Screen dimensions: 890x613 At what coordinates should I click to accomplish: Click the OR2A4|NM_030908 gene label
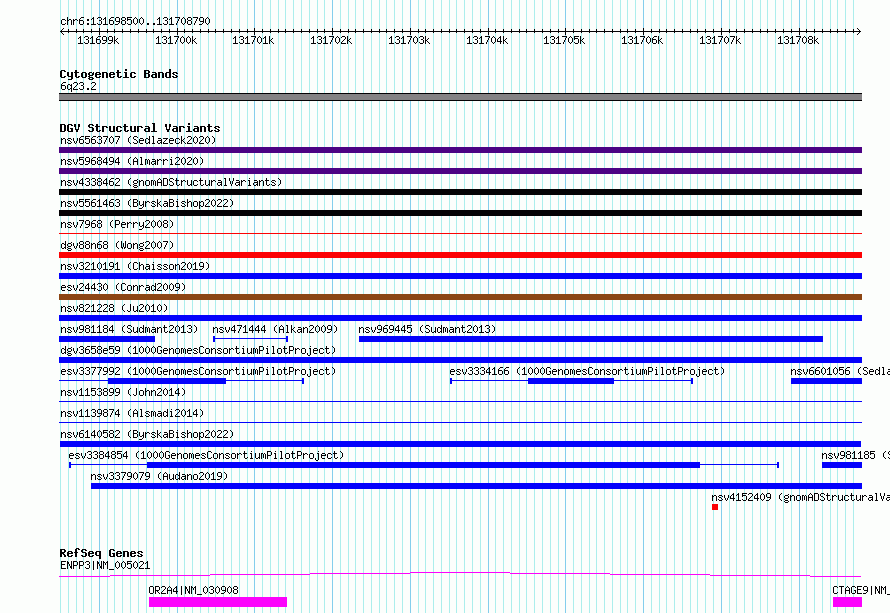(x=194, y=590)
